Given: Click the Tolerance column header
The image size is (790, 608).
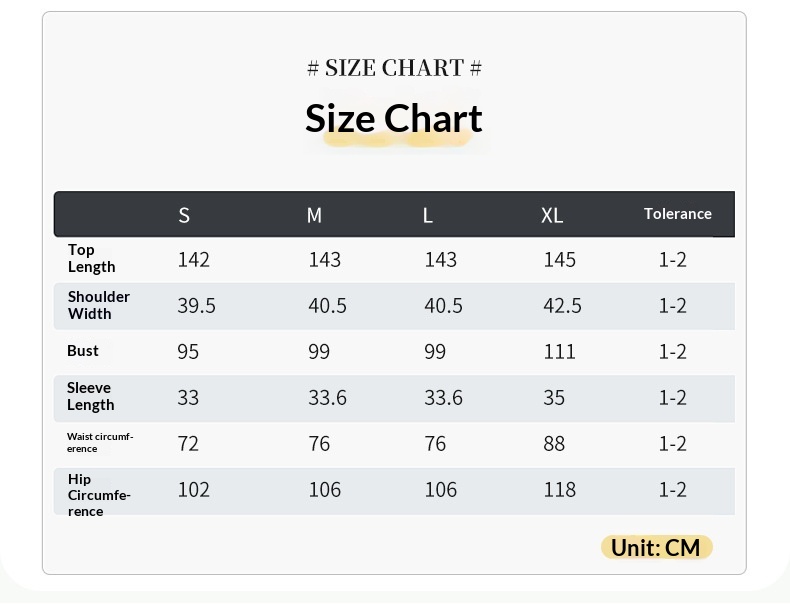Looking at the screenshot, I should tap(677, 214).
